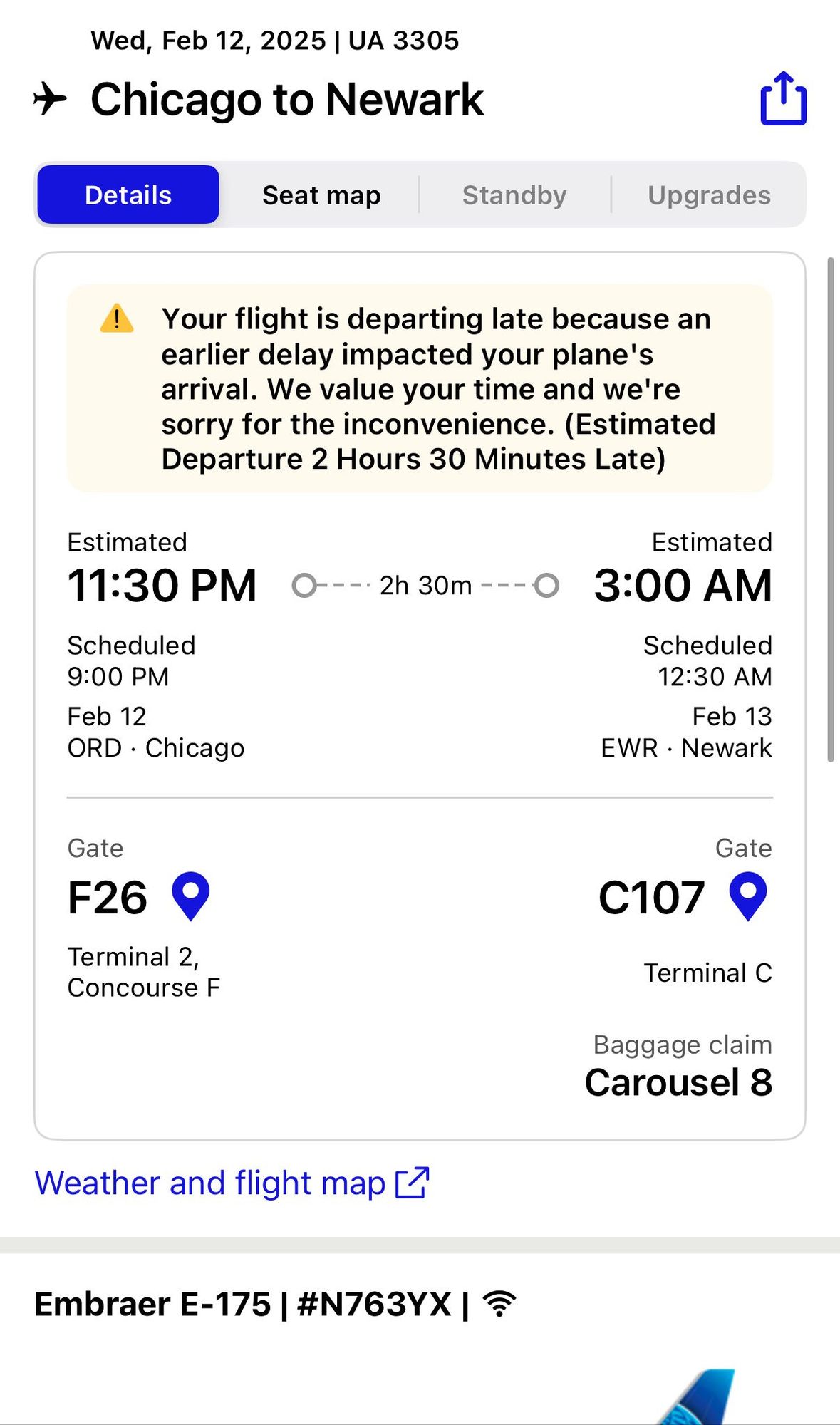Click the airplane icon beside Chicago to Newark
This screenshot has height=1425, width=840.
[x=50, y=98]
